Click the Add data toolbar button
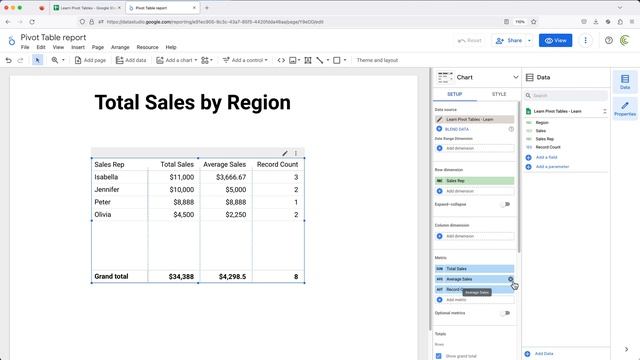The image size is (640, 360). (x=131, y=60)
